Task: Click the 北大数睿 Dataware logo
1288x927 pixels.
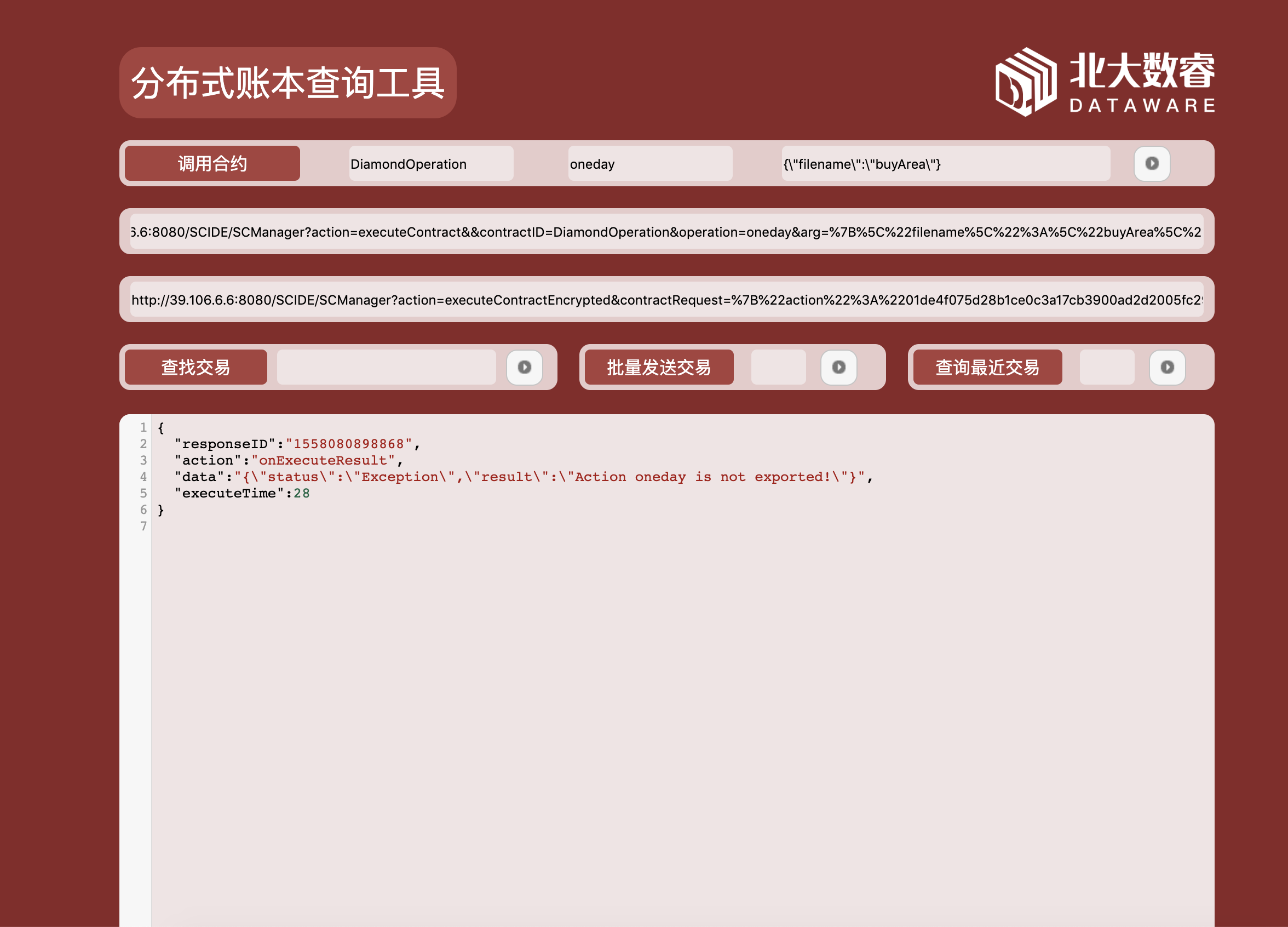Action: [x=1105, y=82]
